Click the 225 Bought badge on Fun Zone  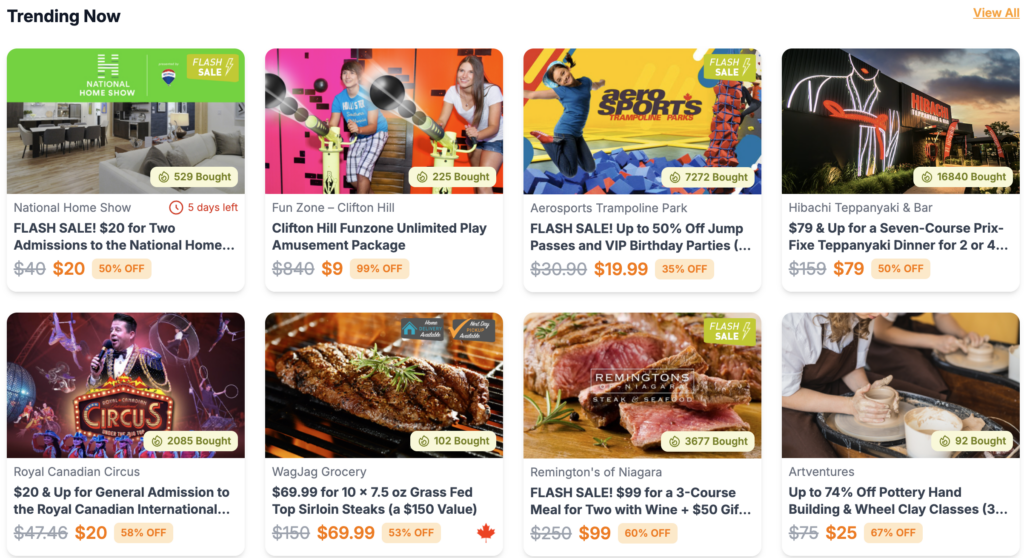pos(453,176)
